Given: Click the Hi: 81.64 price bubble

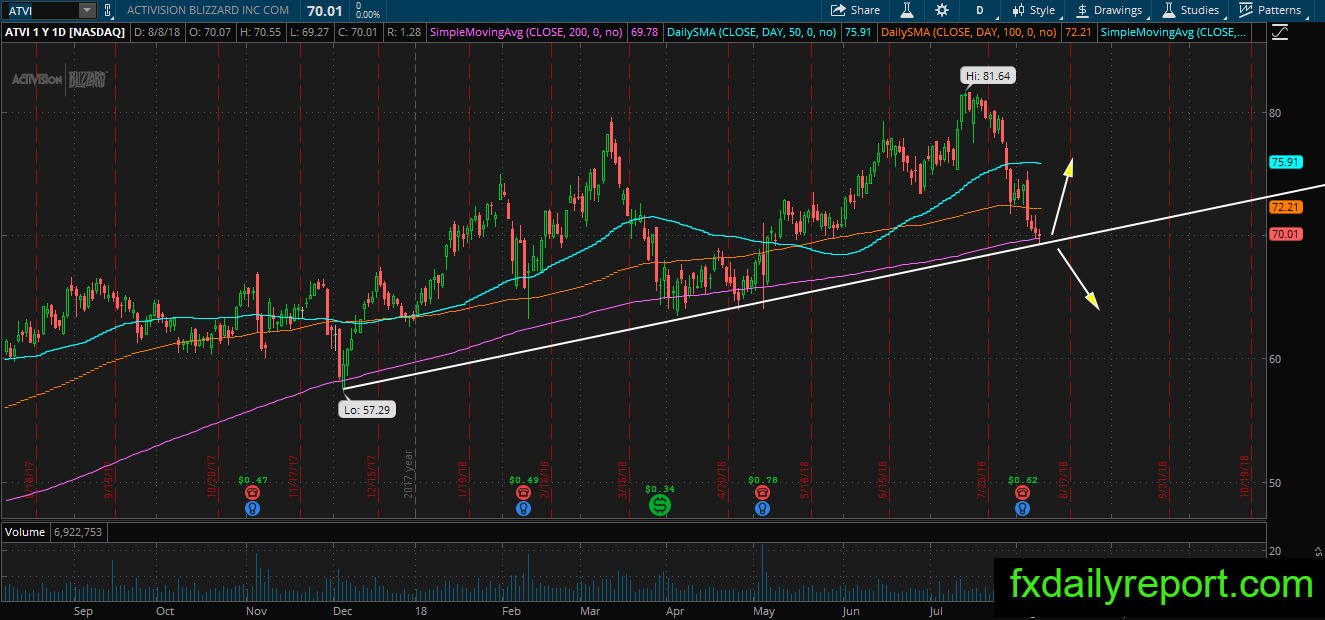Looking at the screenshot, I should click(989, 75).
